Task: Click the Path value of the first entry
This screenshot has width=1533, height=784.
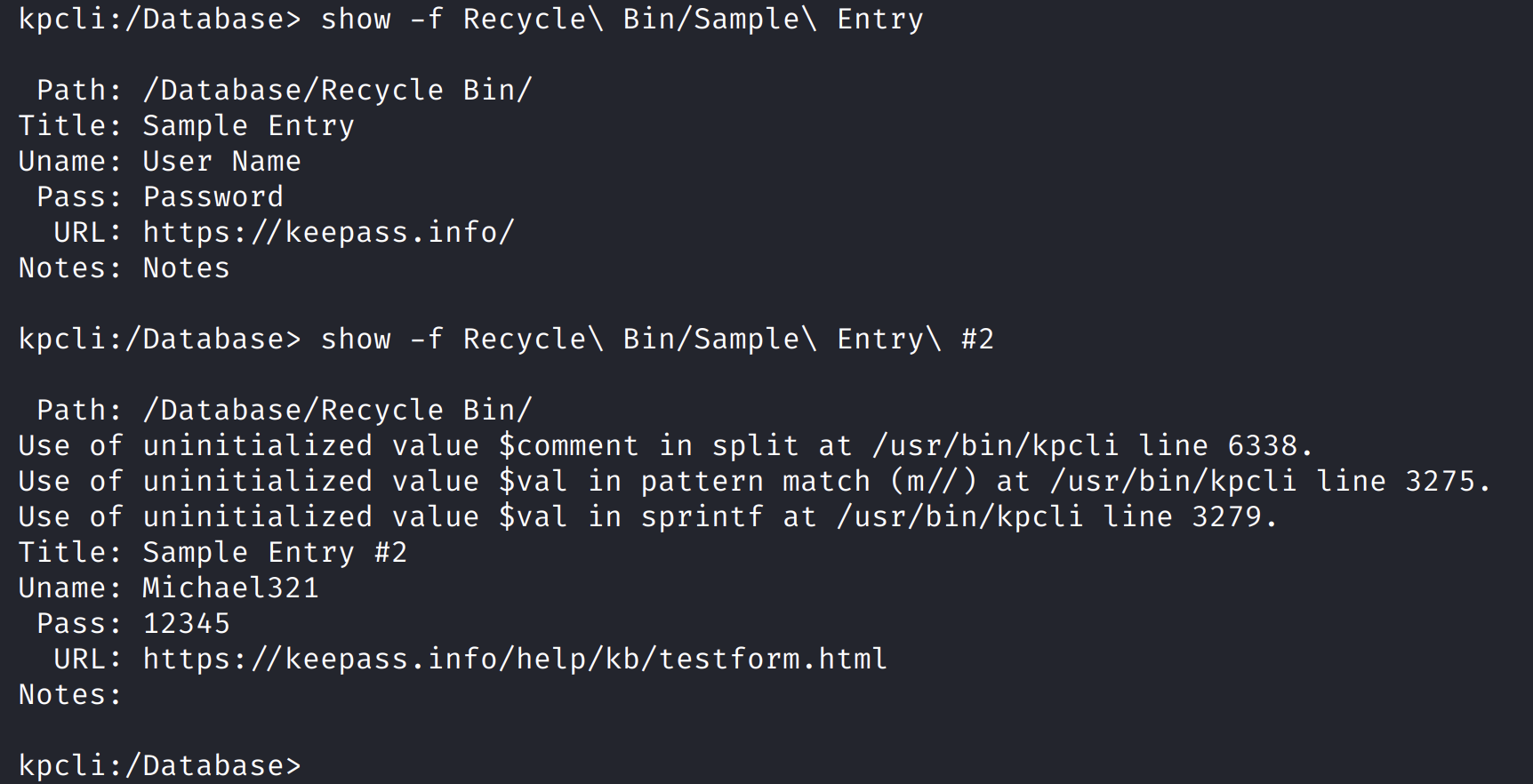Action: (x=337, y=90)
